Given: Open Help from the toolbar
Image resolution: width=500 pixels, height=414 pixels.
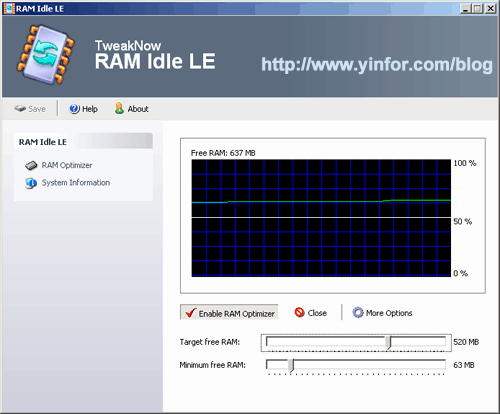Looking at the screenshot, I should (x=83, y=109).
